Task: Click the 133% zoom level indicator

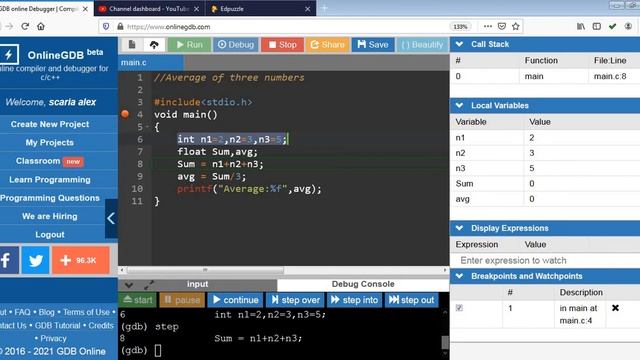Action: coord(460,27)
